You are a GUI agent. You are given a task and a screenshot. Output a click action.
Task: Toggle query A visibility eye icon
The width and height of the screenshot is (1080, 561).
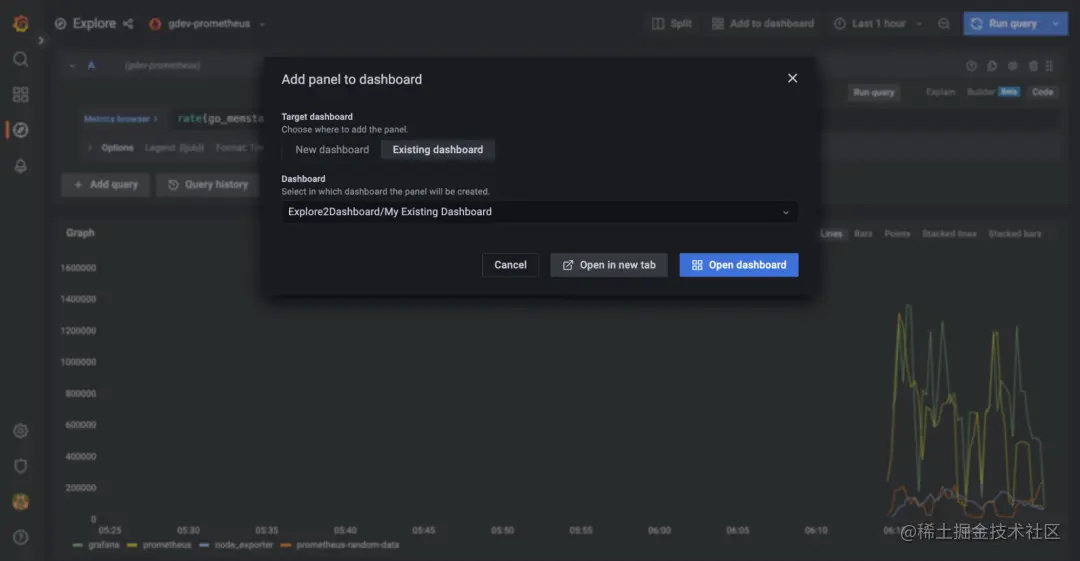point(1012,66)
